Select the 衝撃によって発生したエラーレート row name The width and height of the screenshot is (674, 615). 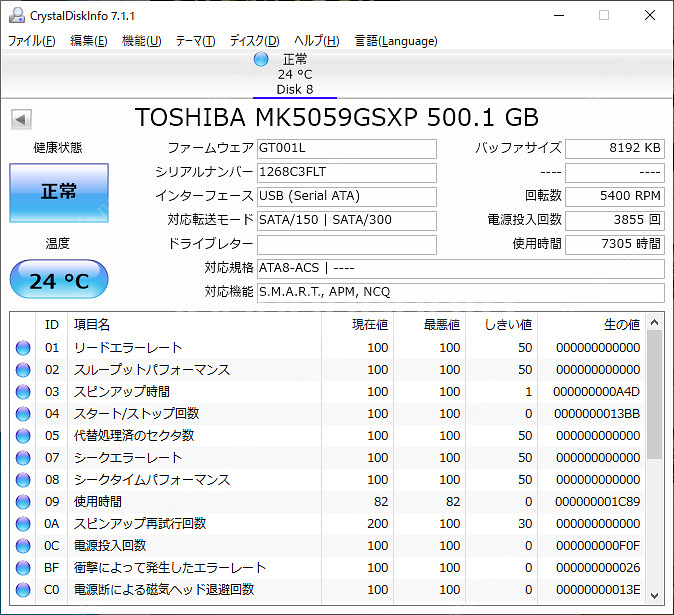[x=170, y=568]
